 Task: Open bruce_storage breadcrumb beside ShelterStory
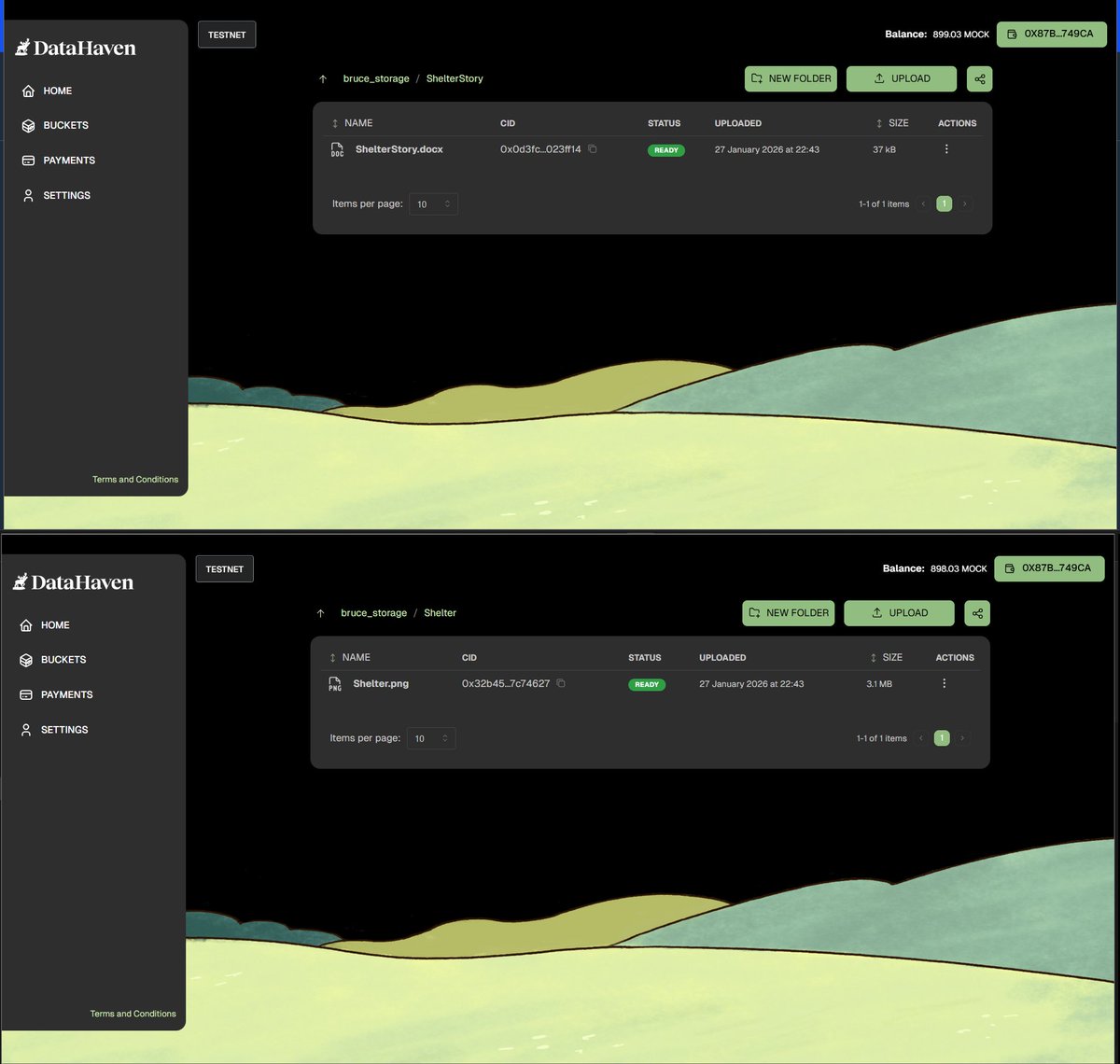[376, 78]
